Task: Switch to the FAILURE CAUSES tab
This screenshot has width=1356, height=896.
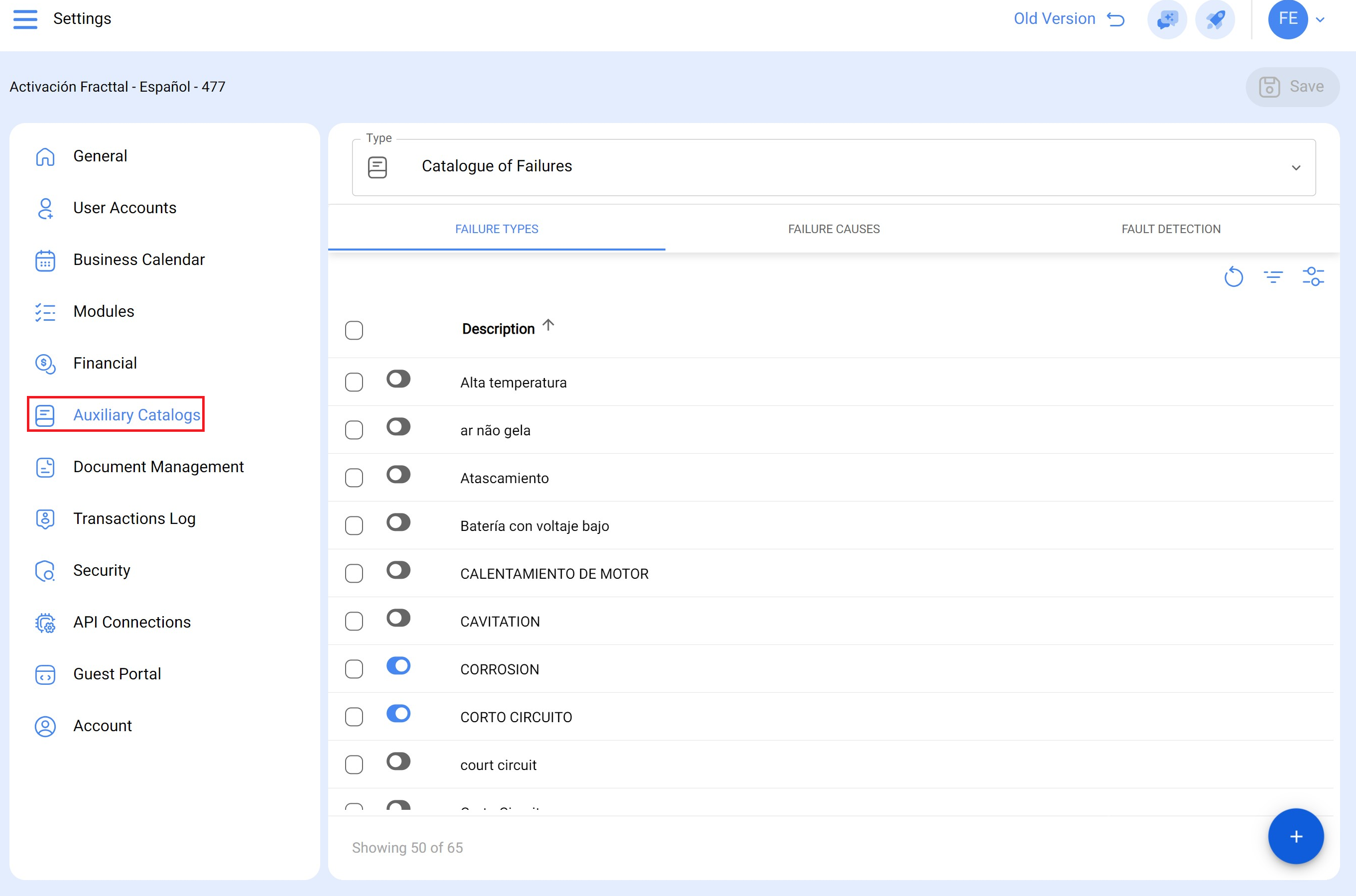Action: 833,229
